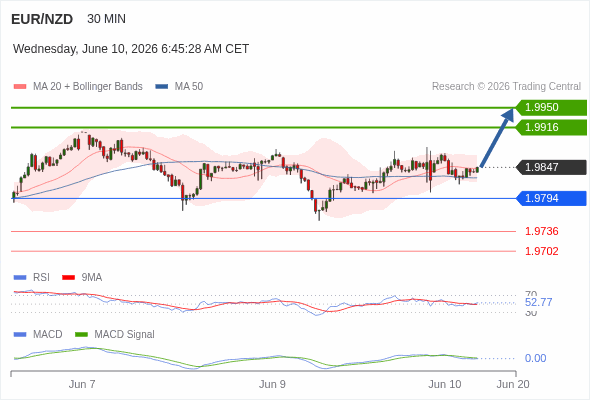Click the MA 20 + Bollinger Bands red swatch
The height and width of the screenshot is (400, 590).
point(20,87)
